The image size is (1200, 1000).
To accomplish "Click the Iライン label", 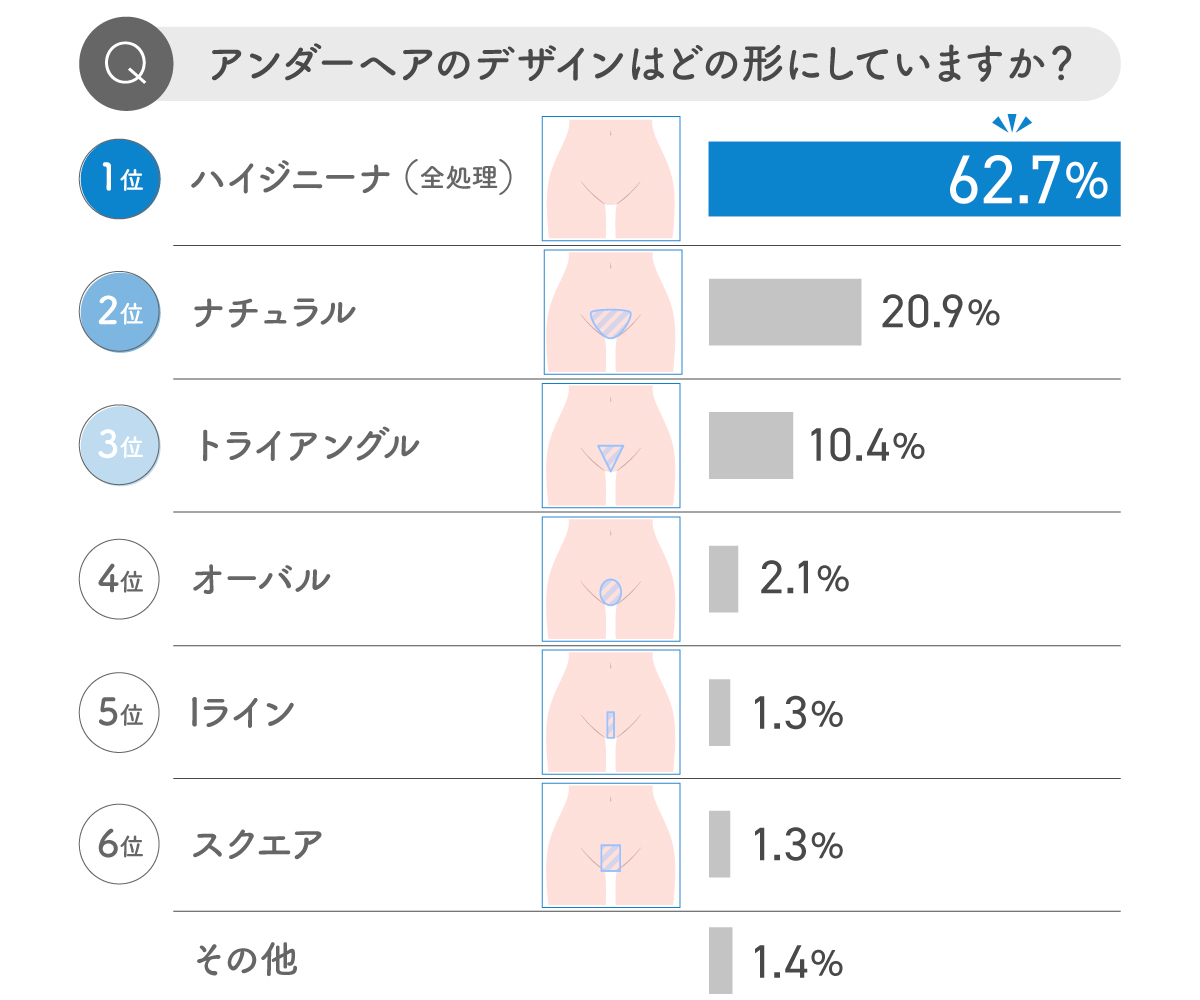I will (x=242, y=713).
